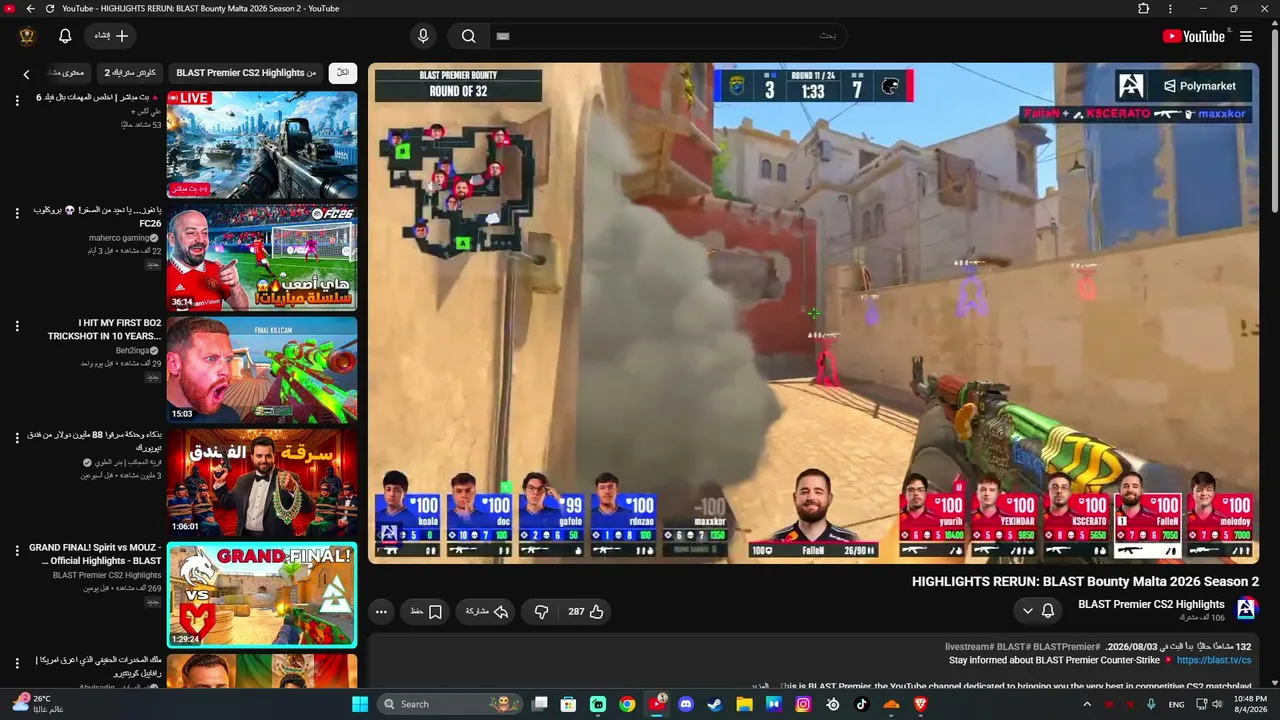
Task: Select the 'BLAST Premier CS2 Highlights' filter chip
Action: point(246,73)
